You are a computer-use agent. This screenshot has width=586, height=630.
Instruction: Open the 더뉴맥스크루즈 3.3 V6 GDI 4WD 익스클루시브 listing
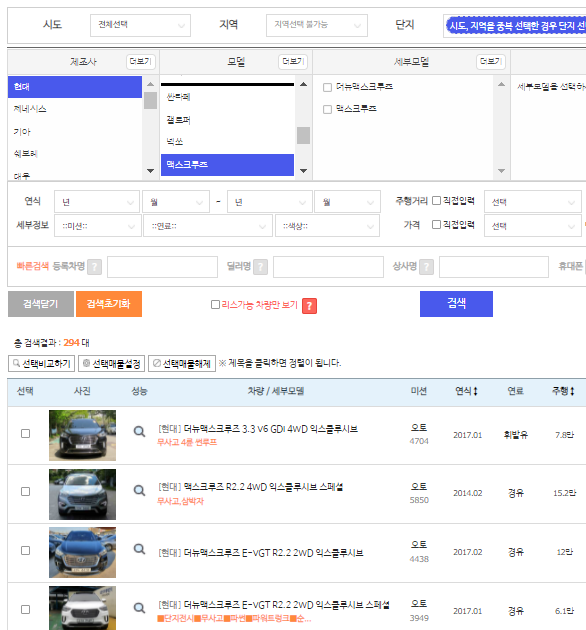pyautogui.click(x=258, y=429)
